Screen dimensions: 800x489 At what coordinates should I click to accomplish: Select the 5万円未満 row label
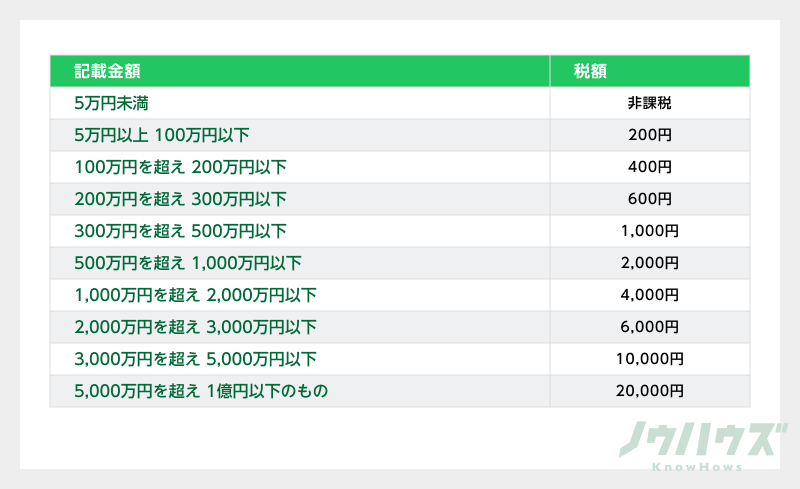click(112, 103)
